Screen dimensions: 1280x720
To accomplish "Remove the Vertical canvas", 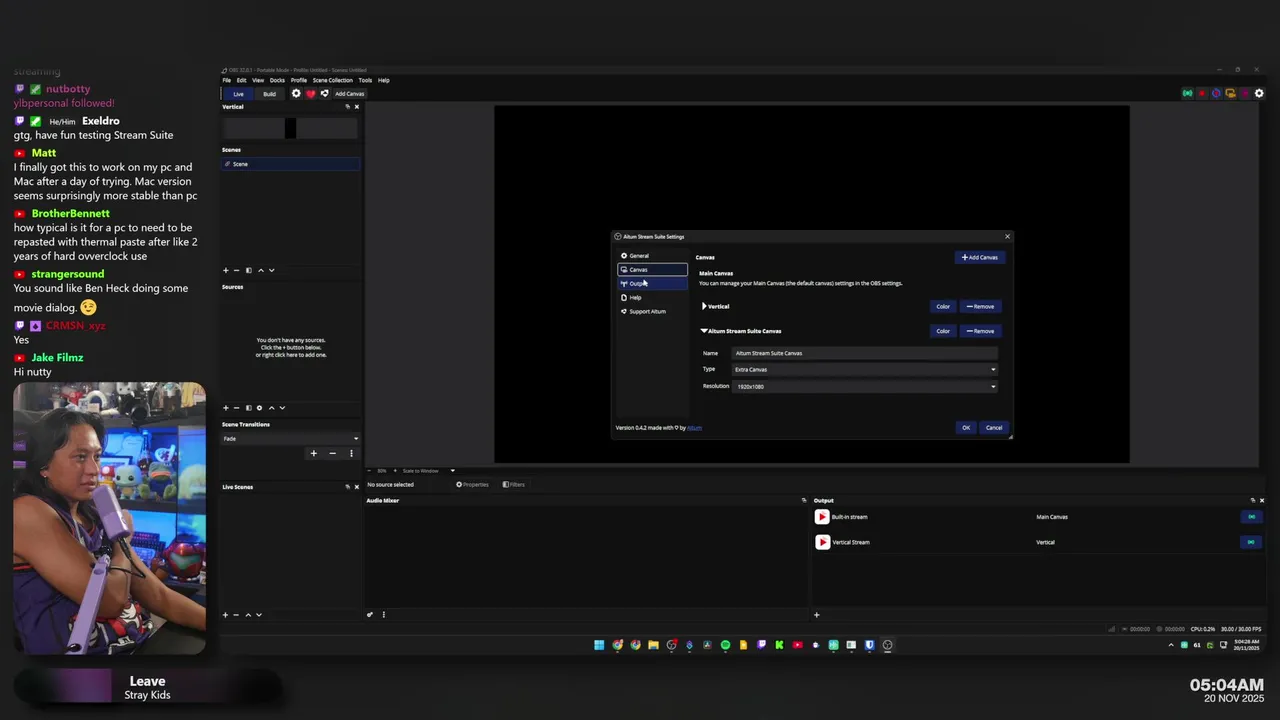I will [980, 306].
